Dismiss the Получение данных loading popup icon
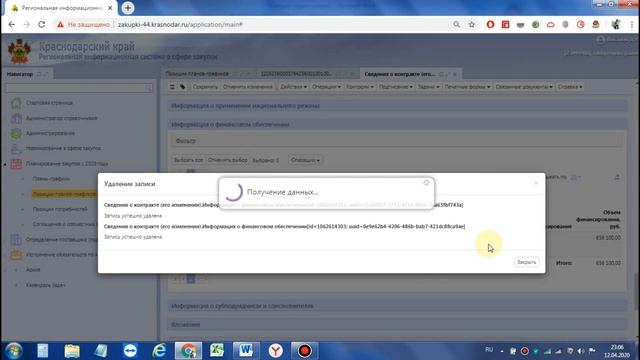 426,182
